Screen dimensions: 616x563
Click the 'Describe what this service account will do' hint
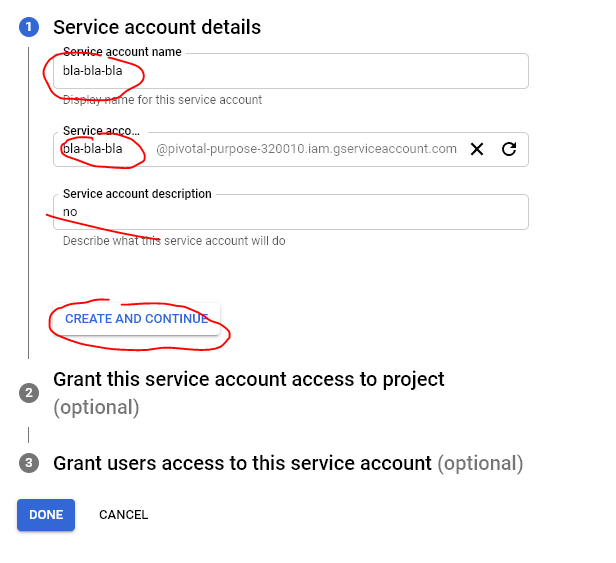pos(174,241)
